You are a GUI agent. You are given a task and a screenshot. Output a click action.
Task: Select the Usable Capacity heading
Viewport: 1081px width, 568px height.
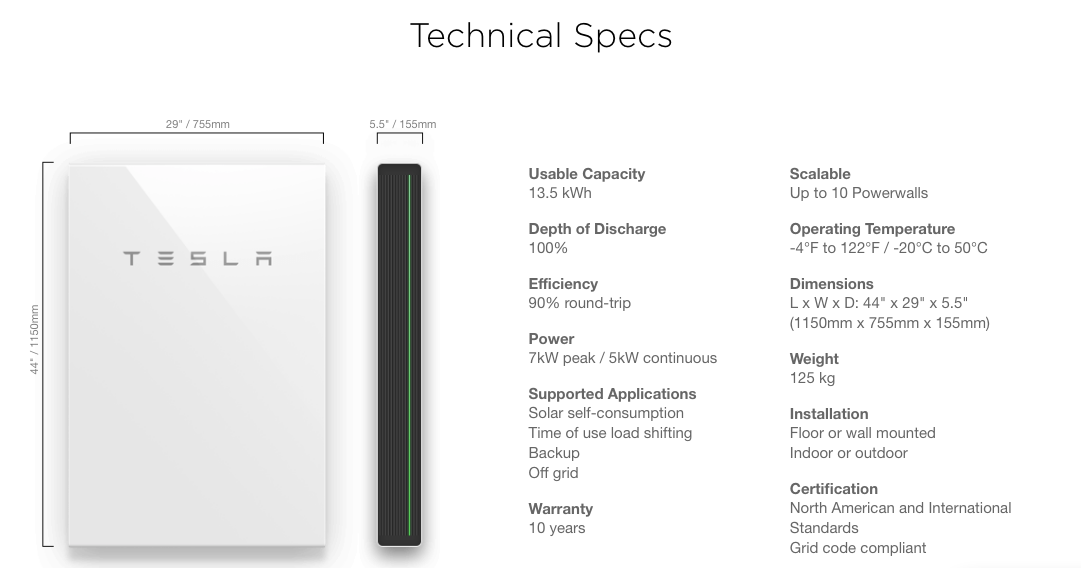[587, 174]
